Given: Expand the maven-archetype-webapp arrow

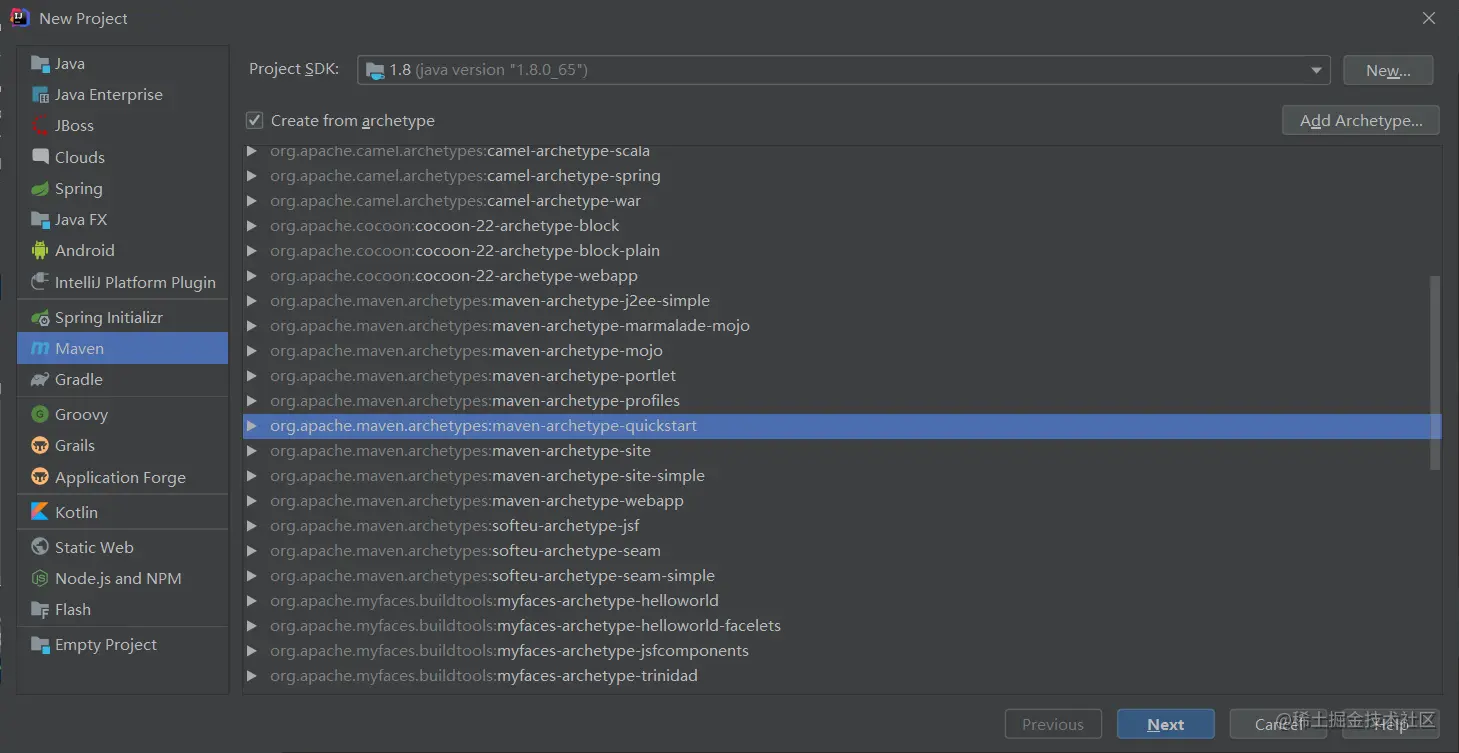Looking at the screenshot, I should 252,501.
